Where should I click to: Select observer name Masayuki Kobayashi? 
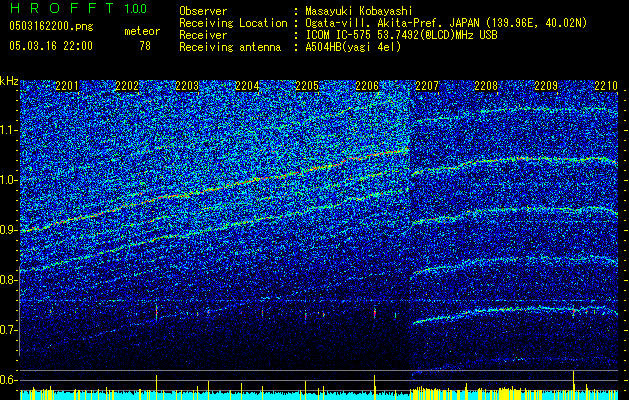click(358, 11)
